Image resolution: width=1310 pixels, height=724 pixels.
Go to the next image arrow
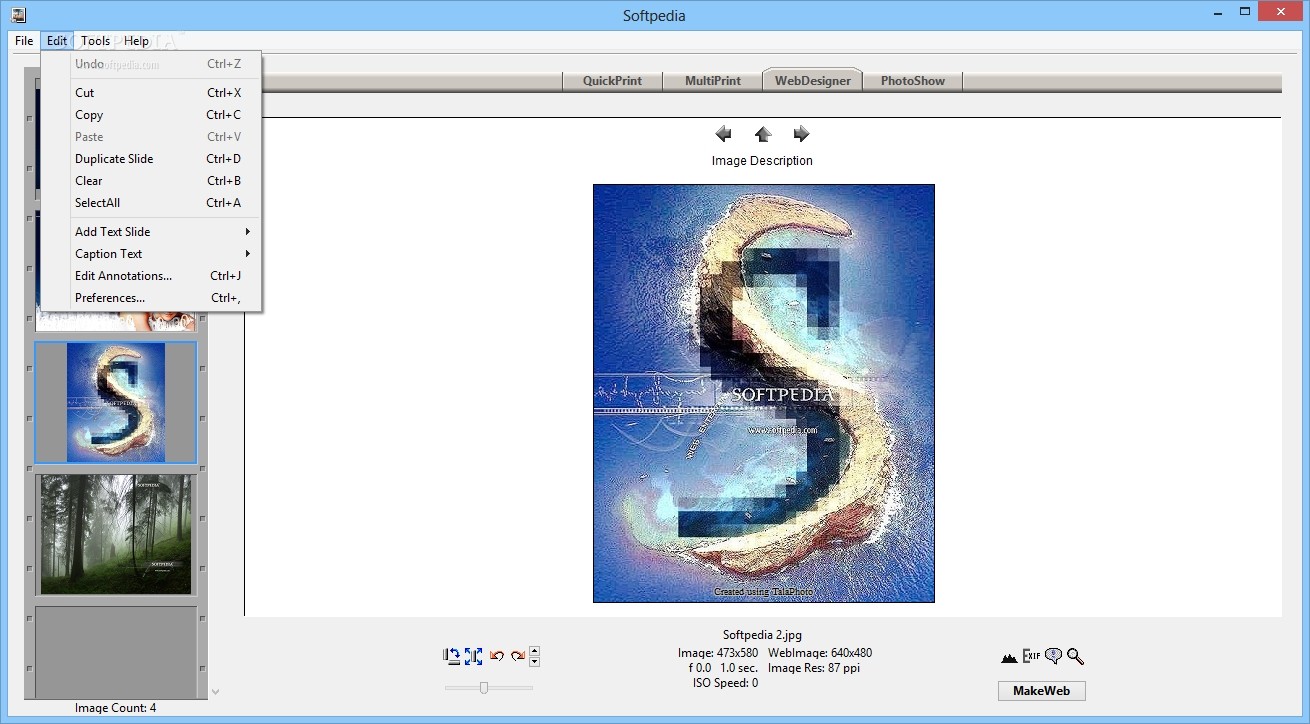pos(801,134)
